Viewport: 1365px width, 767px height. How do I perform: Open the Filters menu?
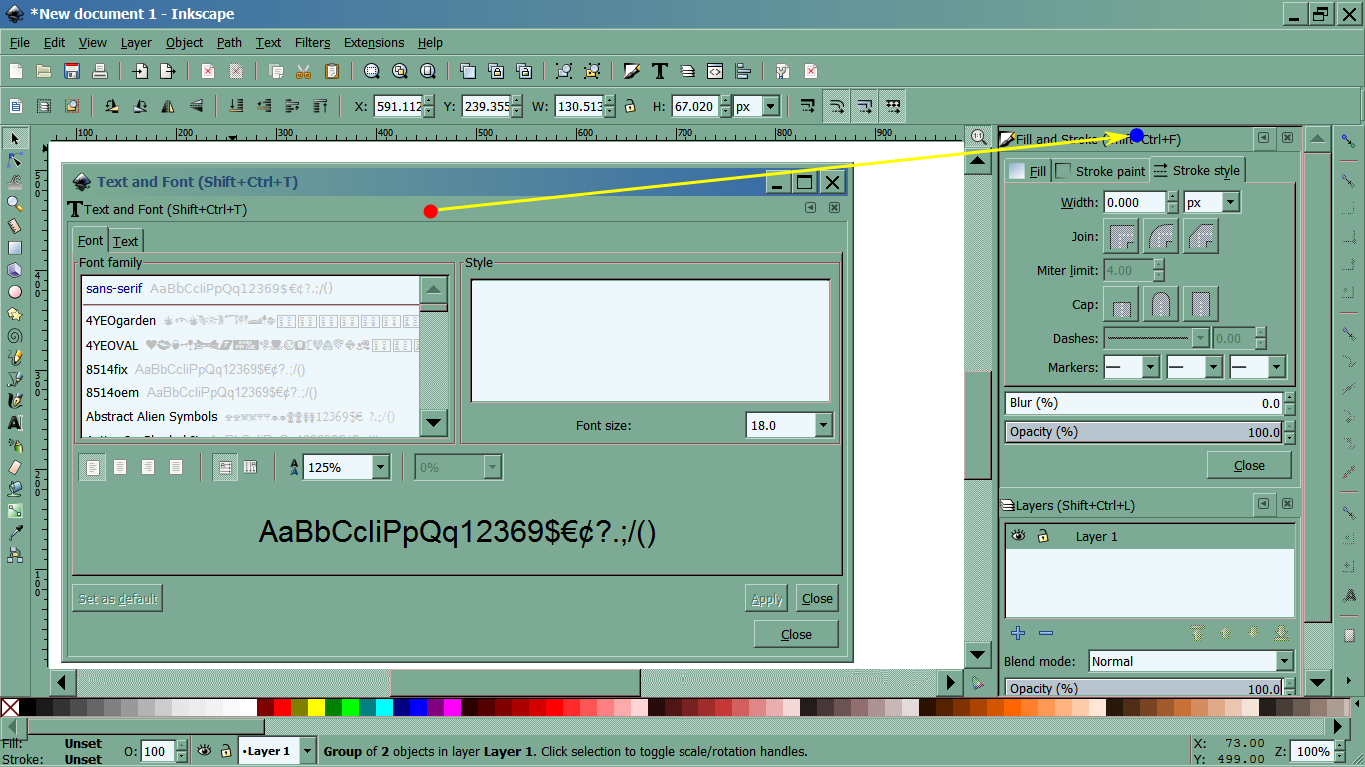click(x=312, y=42)
